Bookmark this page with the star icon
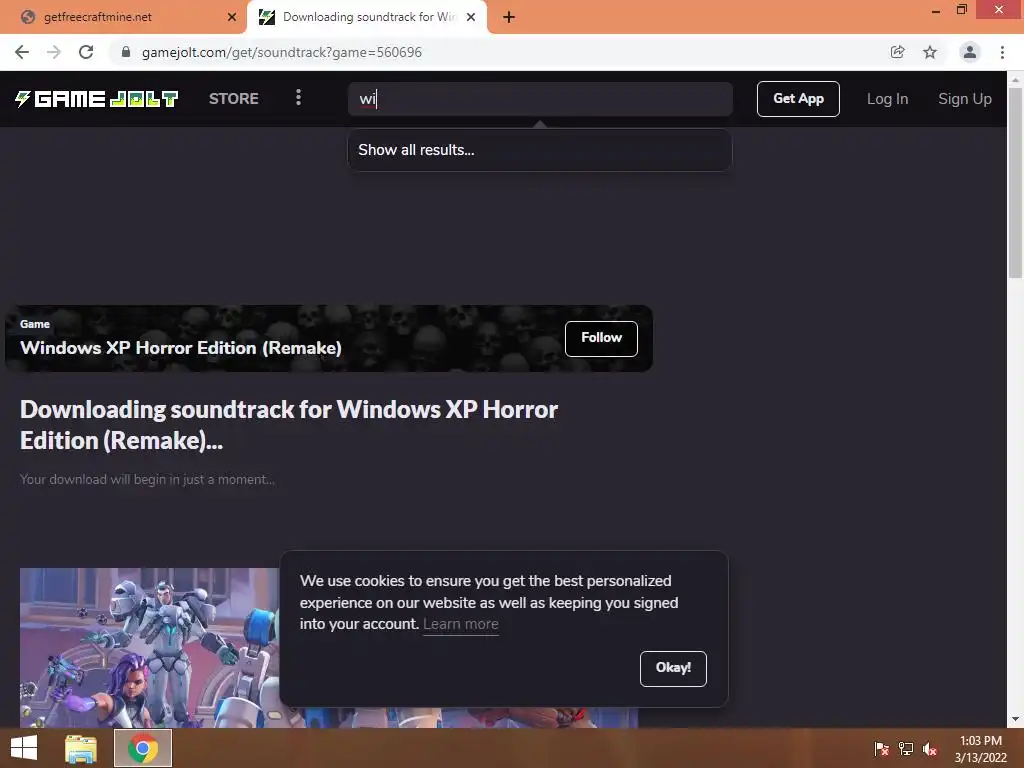The image size is (1024, 768). click(930, 52)
